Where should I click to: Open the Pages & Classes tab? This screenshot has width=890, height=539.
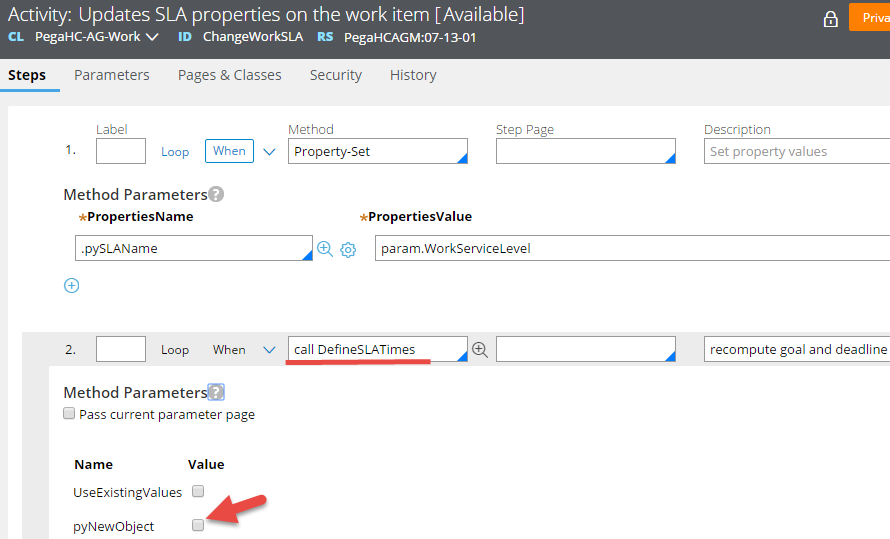click(229, 75)
